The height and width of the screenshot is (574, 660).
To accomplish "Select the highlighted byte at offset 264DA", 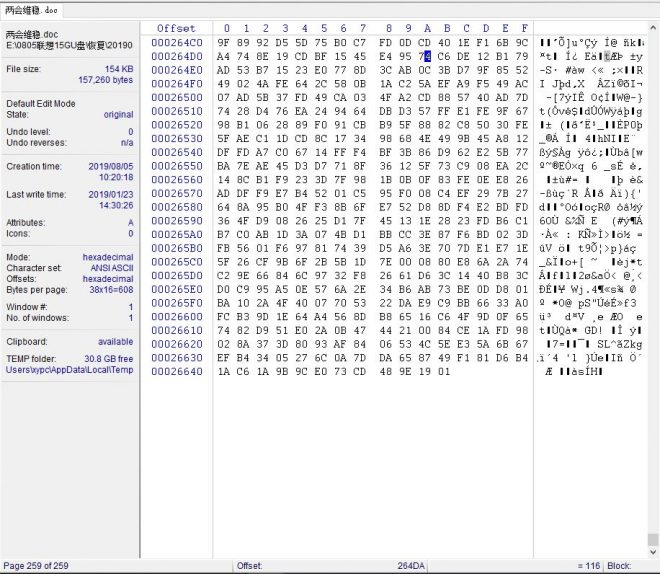I will 425,57.
